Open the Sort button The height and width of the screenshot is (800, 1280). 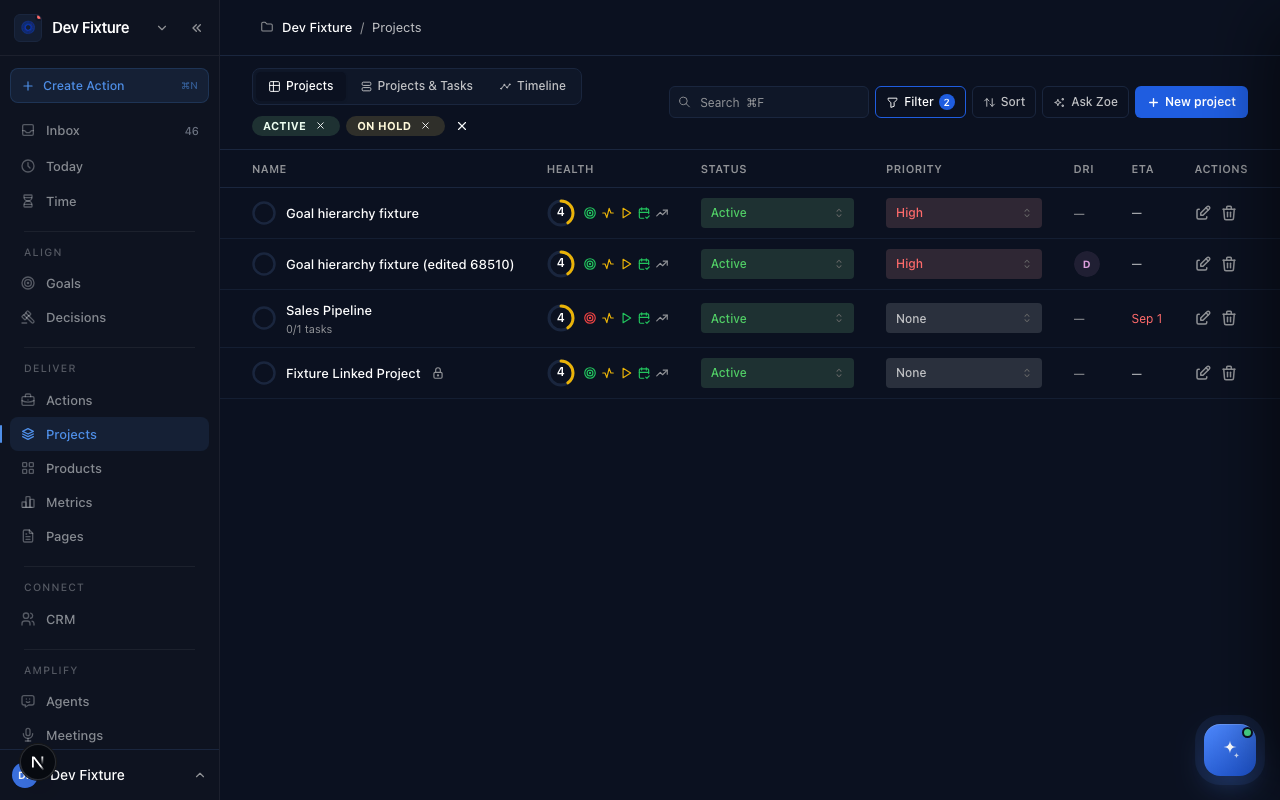(1004, 102)
